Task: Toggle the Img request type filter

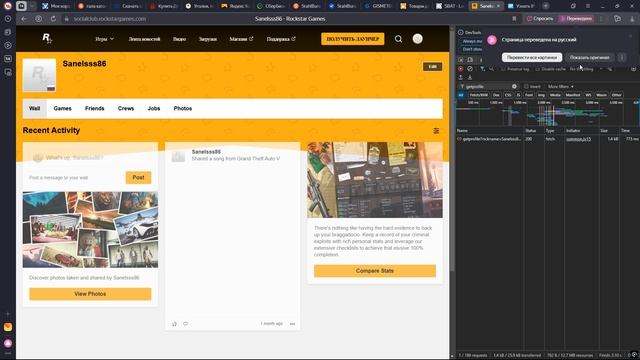Action: click(541, 95)
